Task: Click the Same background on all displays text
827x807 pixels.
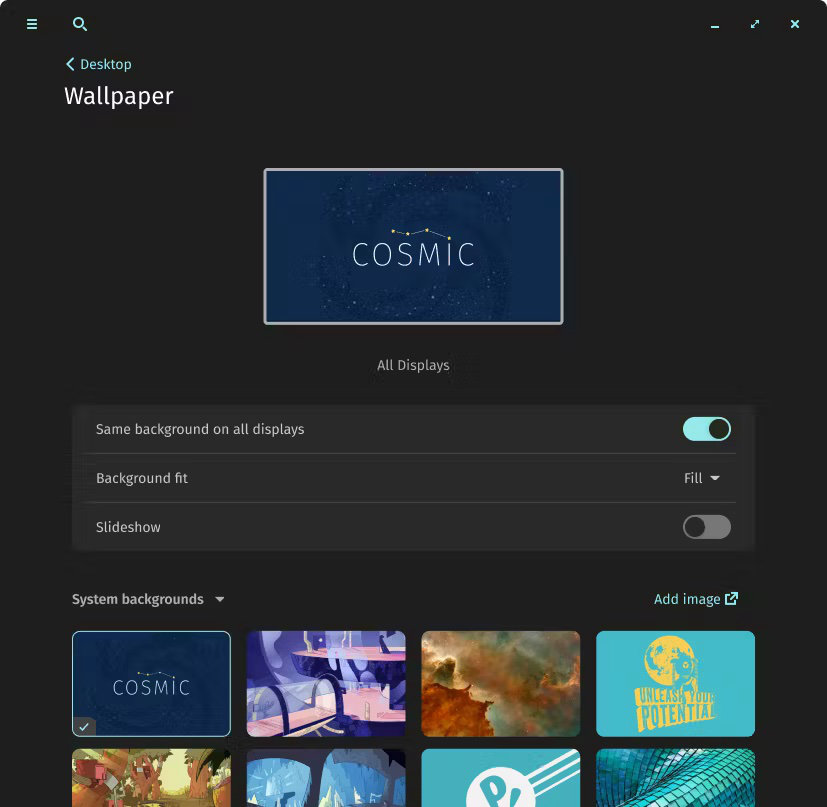Action: pos(200,429)
